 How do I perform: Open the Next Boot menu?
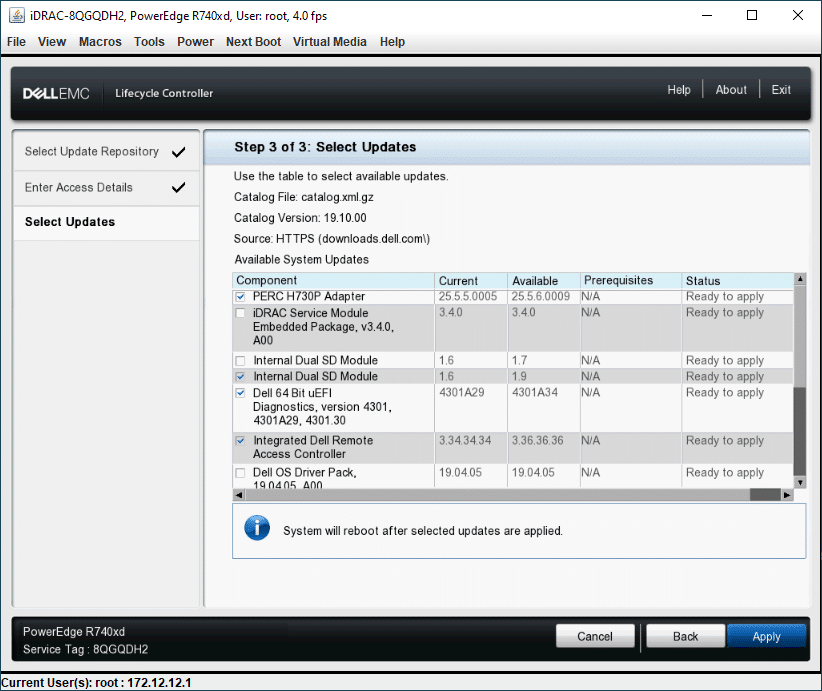point(253,41)
